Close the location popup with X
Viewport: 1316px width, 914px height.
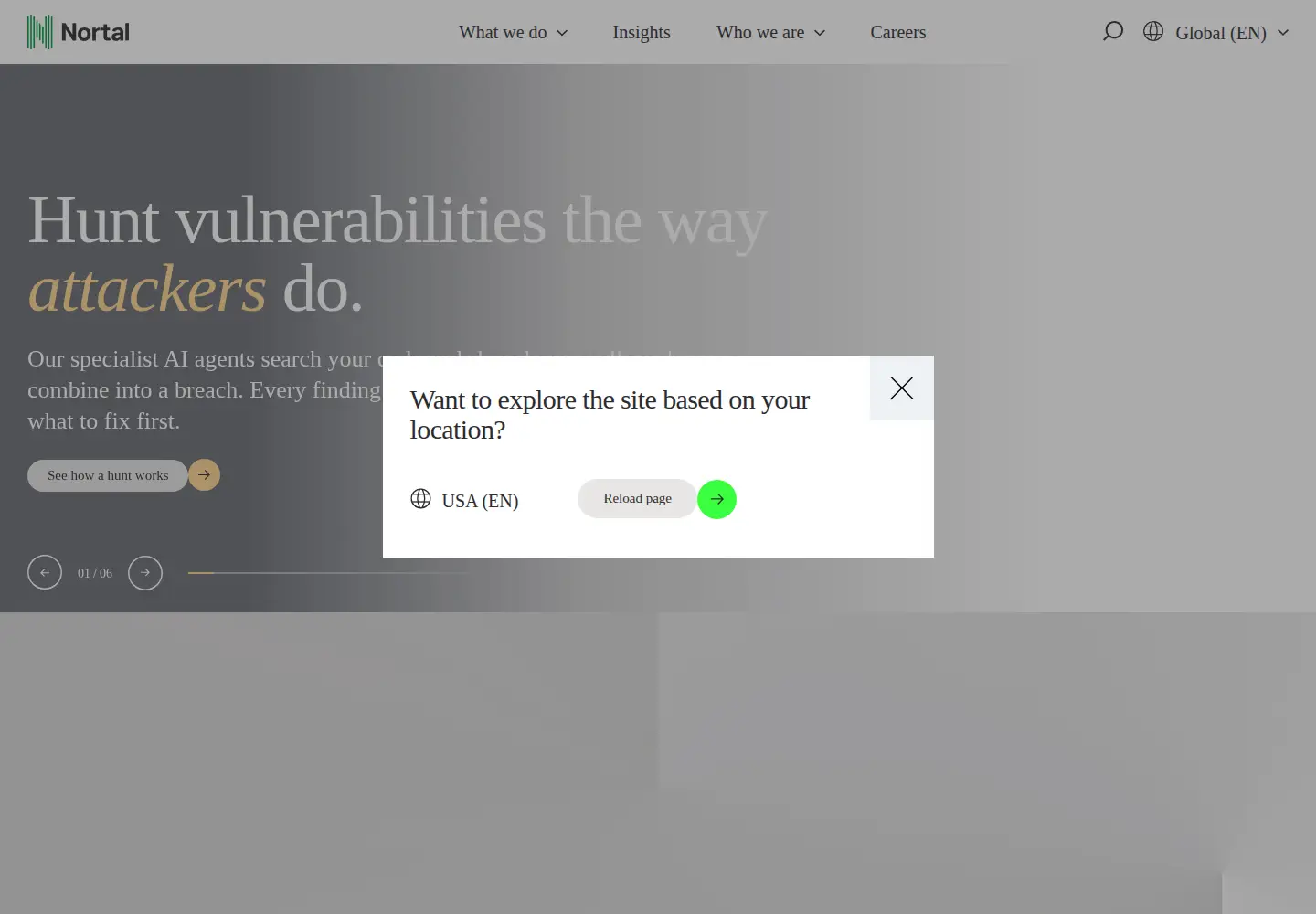902,388
